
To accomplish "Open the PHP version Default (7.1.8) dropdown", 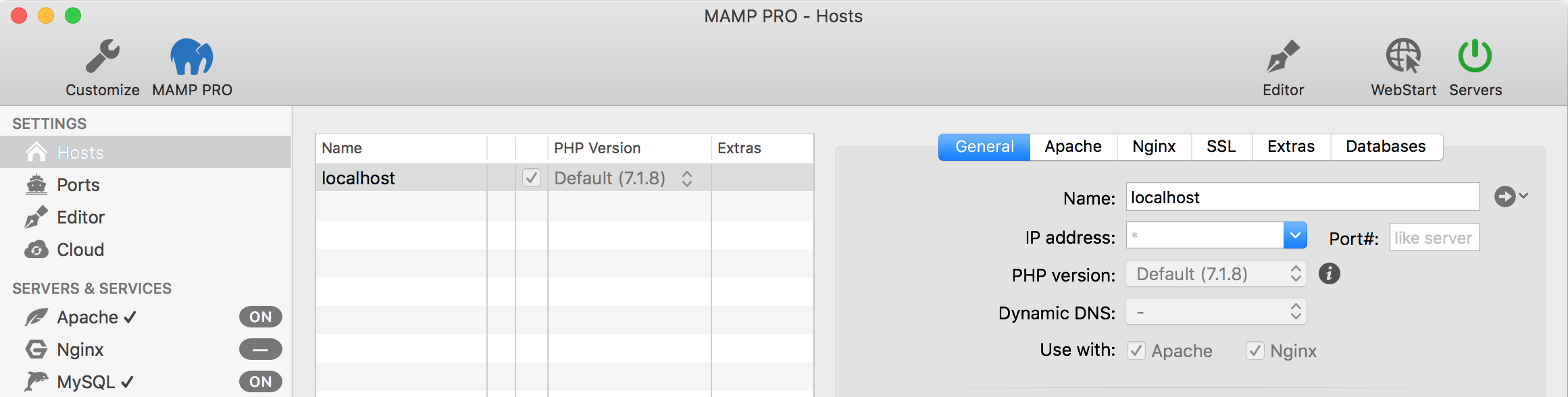I will [1216, 274].
